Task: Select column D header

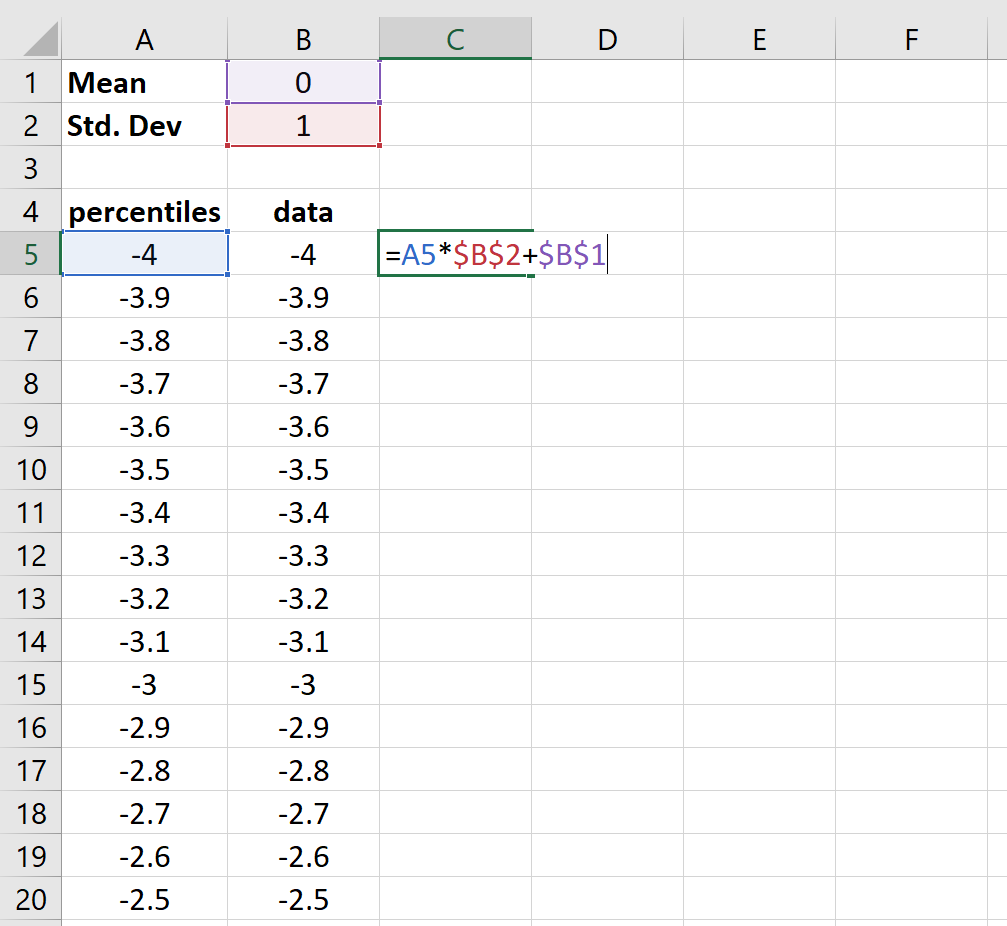Action: pos(608,40)
